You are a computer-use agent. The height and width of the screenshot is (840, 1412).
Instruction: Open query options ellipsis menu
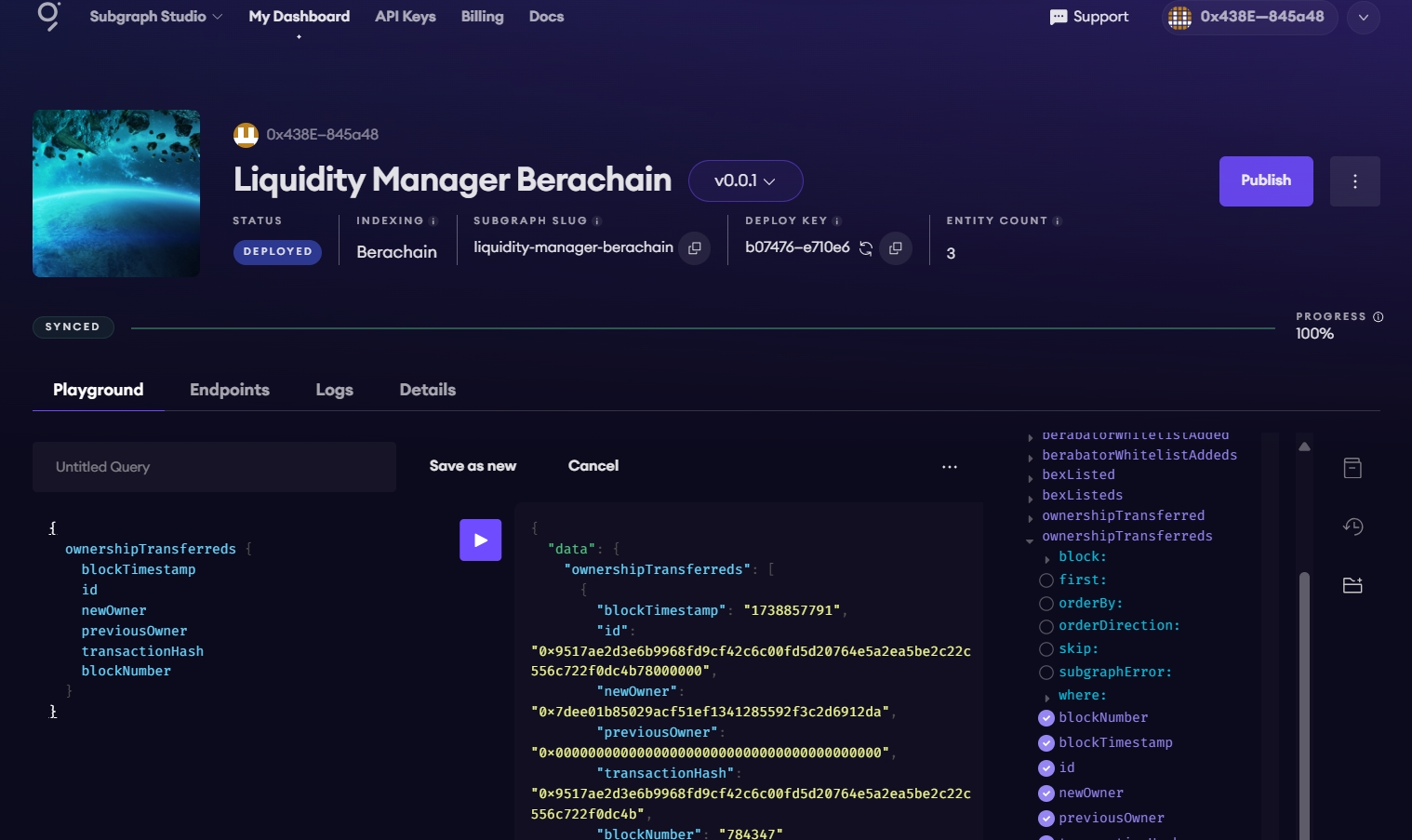(x=950, y=467)
